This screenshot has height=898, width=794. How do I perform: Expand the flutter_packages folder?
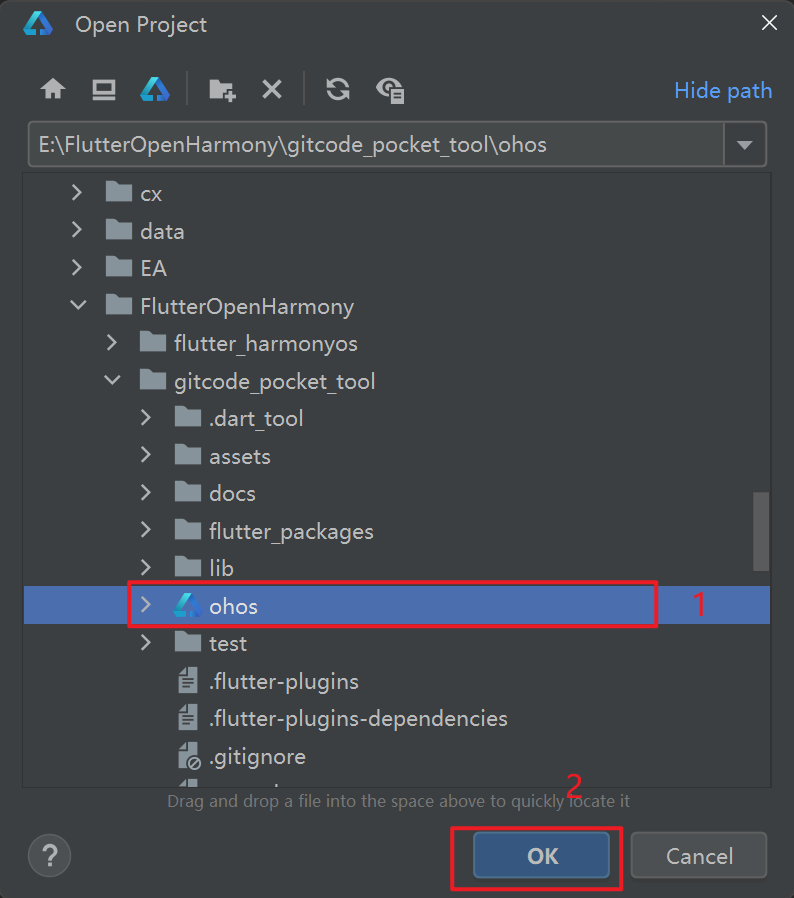tap(146, 530)
